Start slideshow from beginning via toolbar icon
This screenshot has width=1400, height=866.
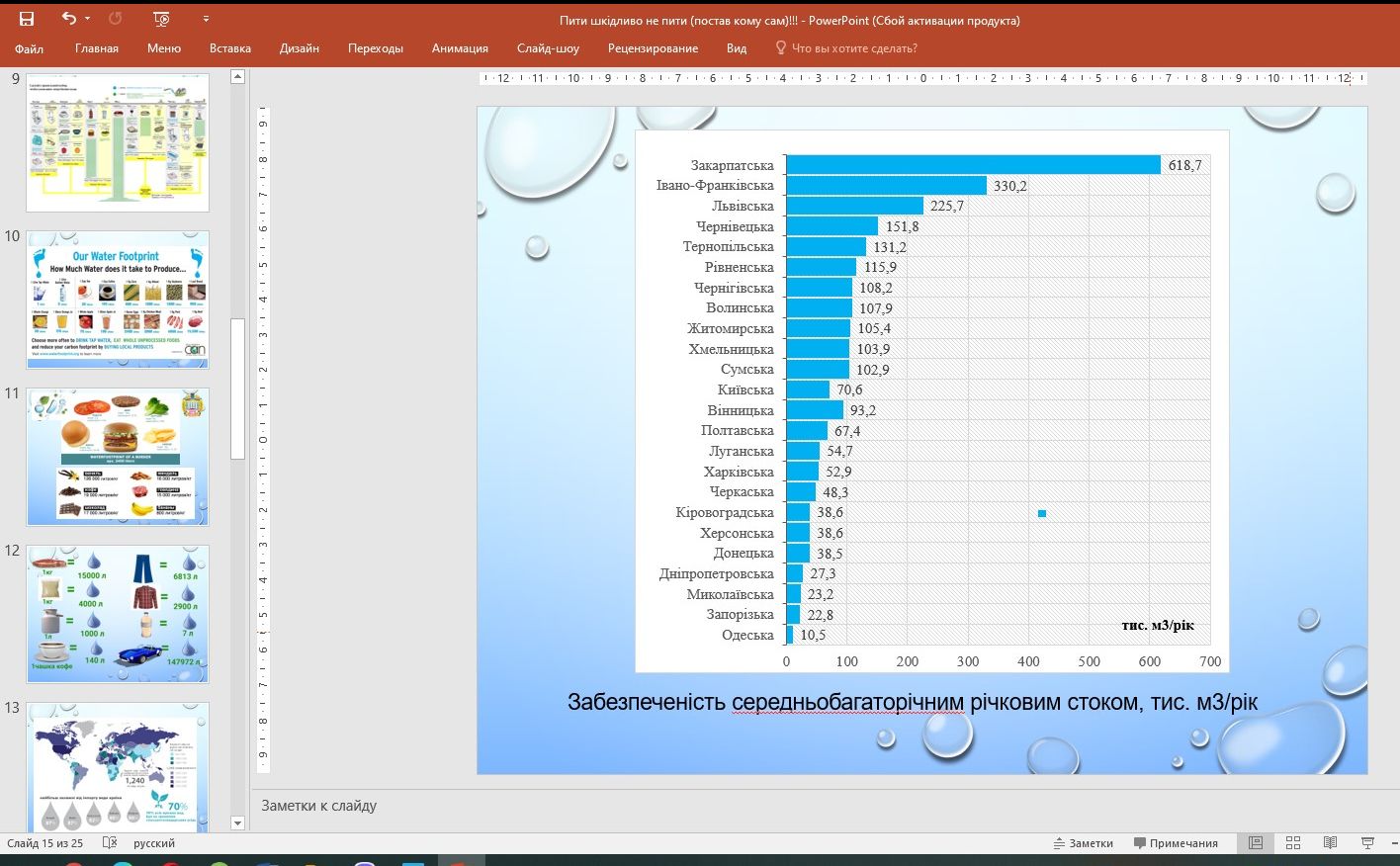coord(161,19)
